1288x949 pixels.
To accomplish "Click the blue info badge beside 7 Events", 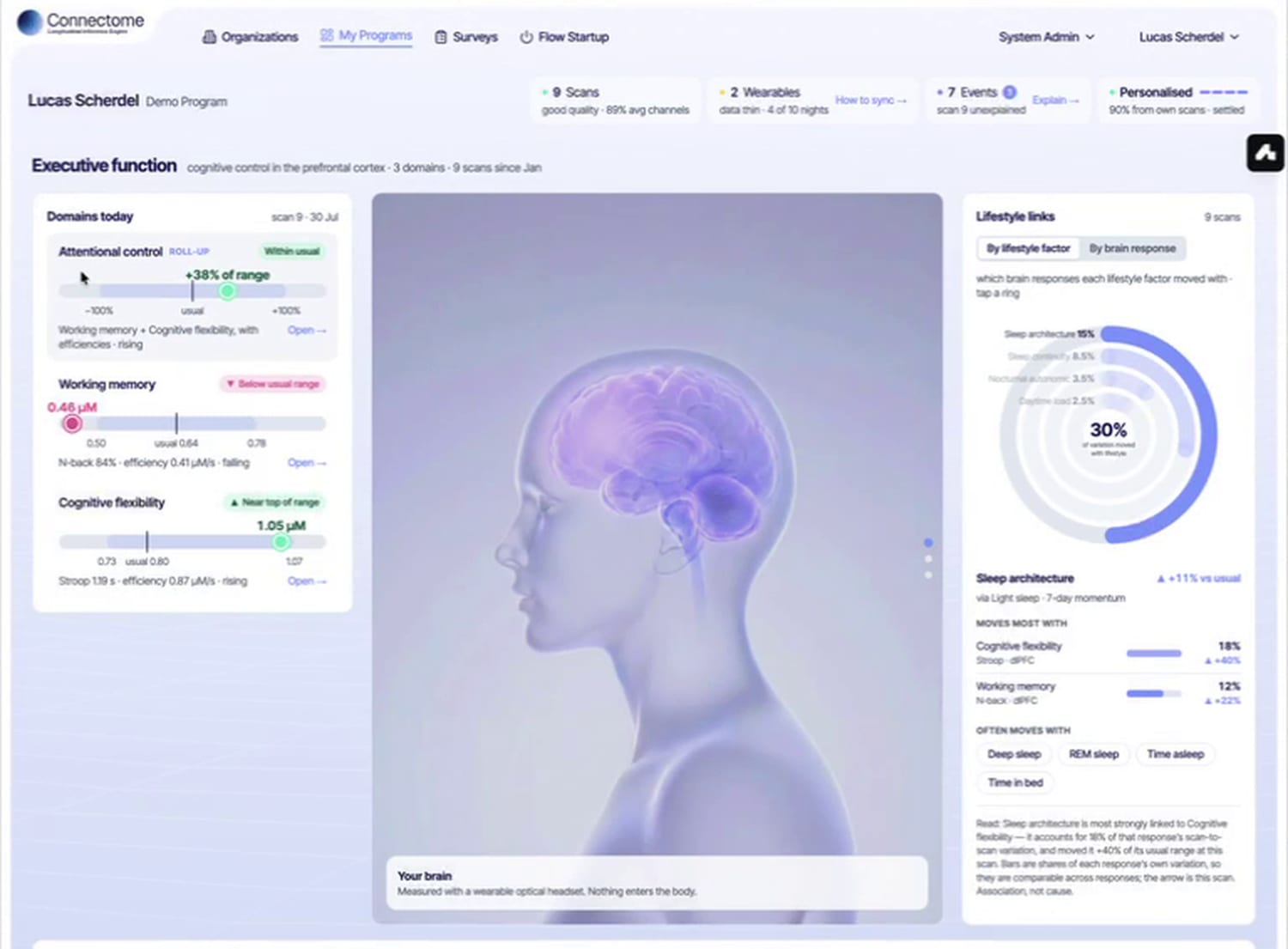I will tap(1010, 92).
